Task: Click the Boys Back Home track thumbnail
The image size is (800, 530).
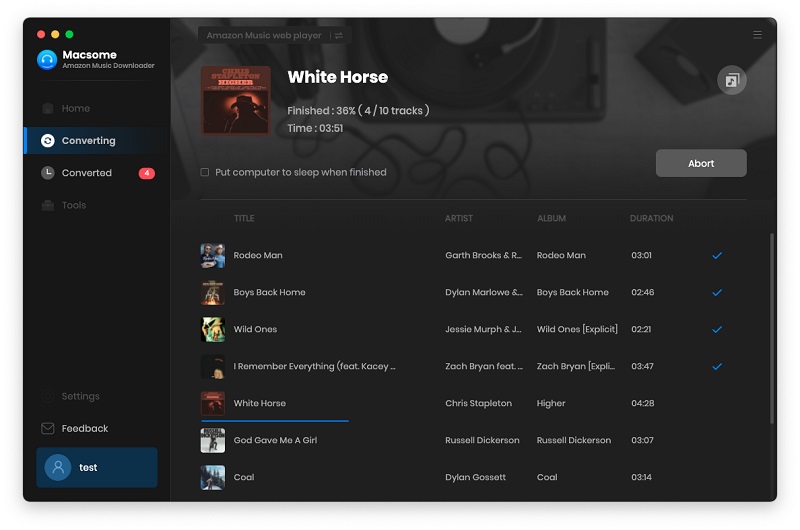Action: (213, 292)
